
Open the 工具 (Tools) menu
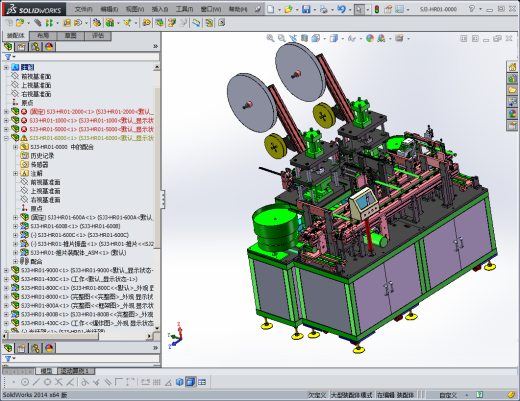[184, 9]
